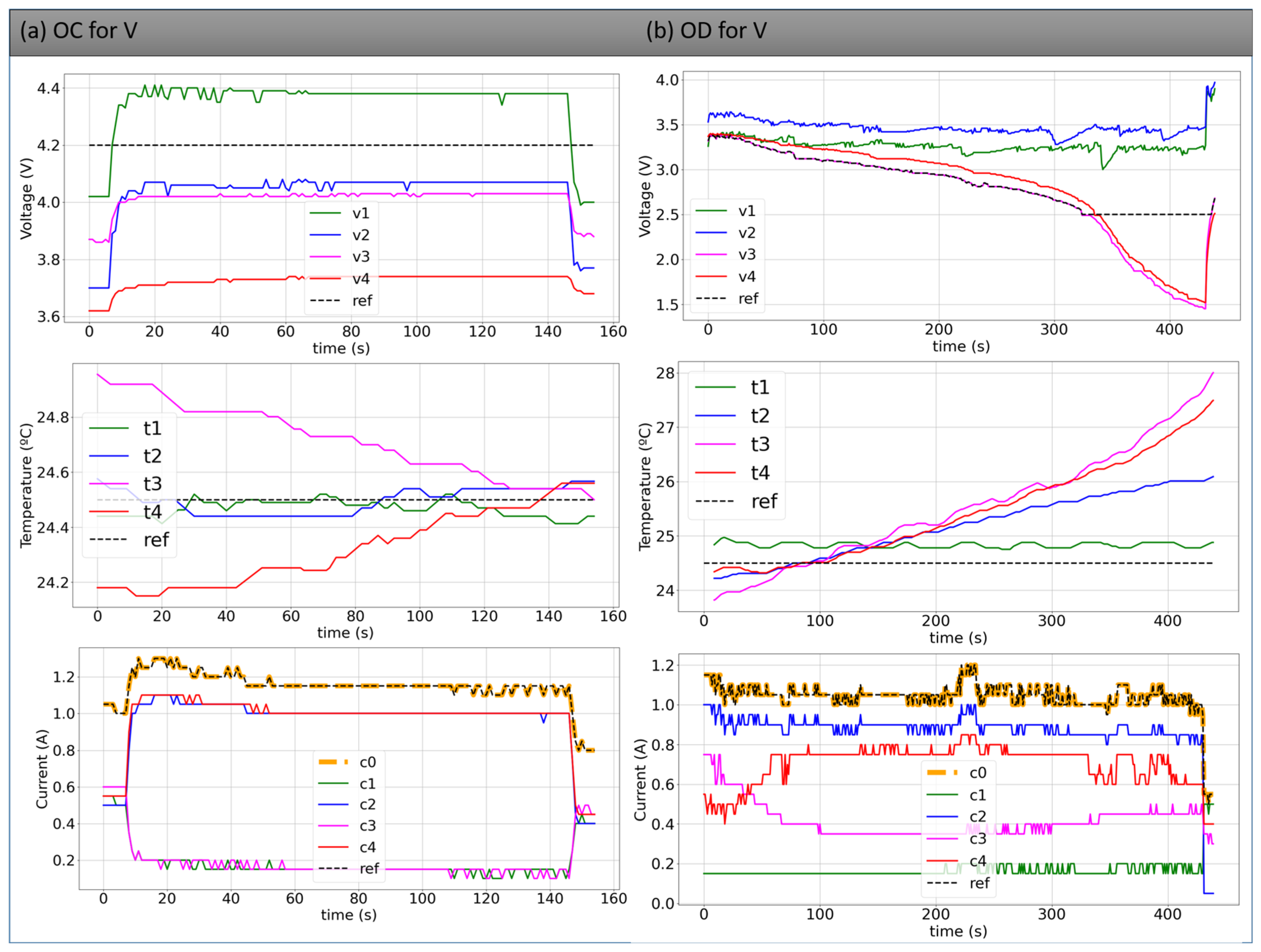Click t3 legend entry in OC temperature plot
The width and height of the screenshot is (1261, 952).
coord(125,484)
